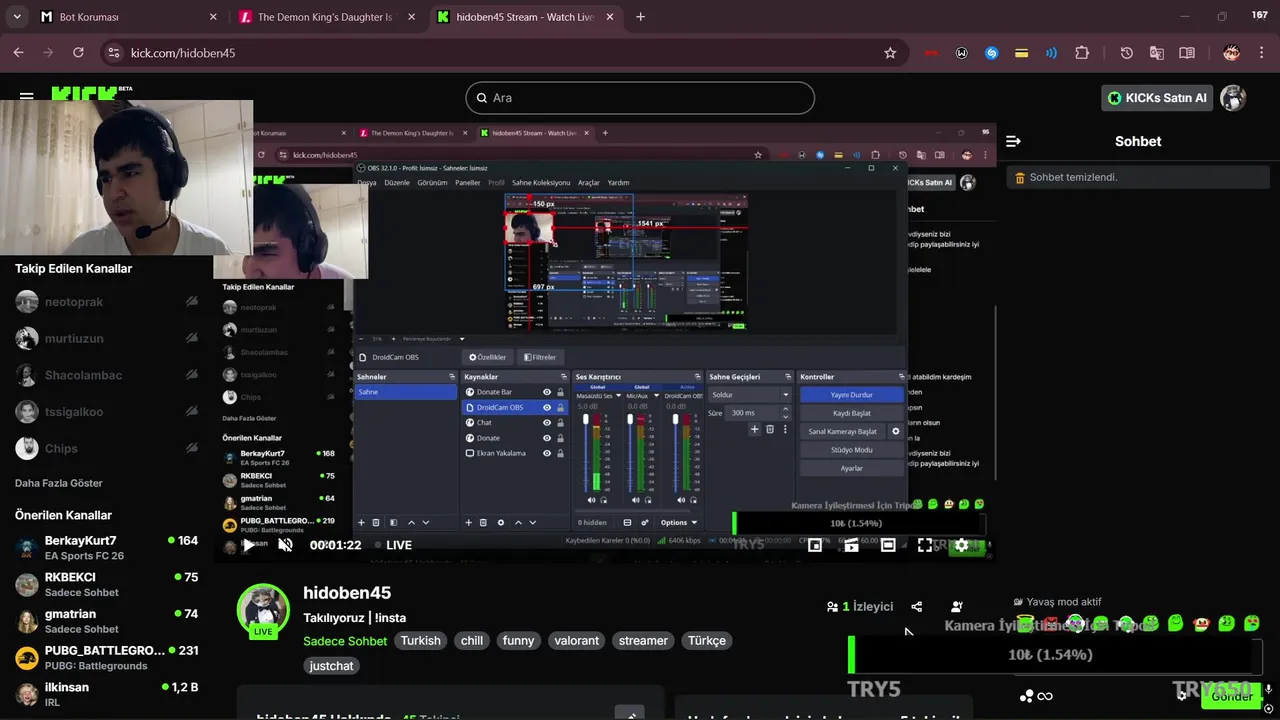
Task: Hide Ekran Yakalama source in streamed OBS
Action: pos(546,453)
